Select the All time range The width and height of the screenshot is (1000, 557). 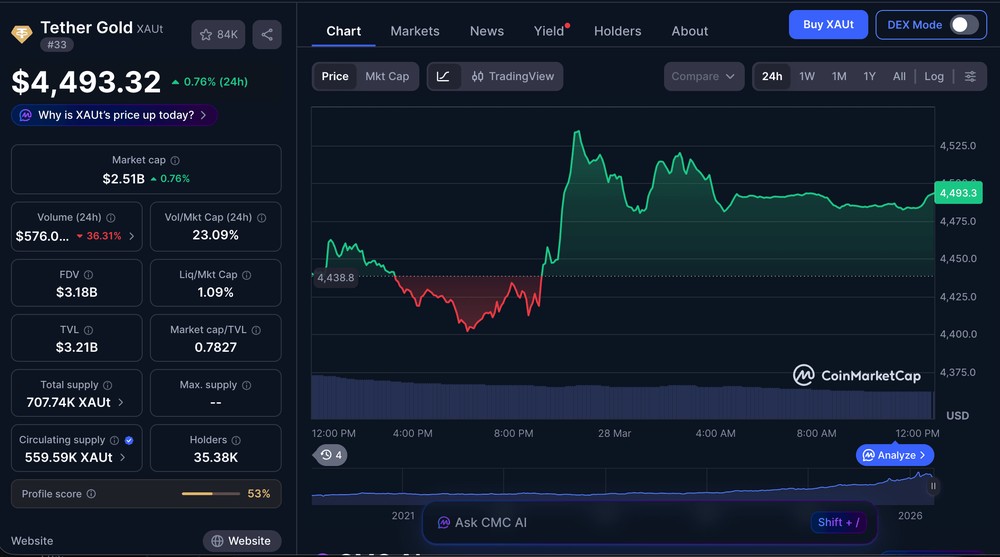coord(899,77)
